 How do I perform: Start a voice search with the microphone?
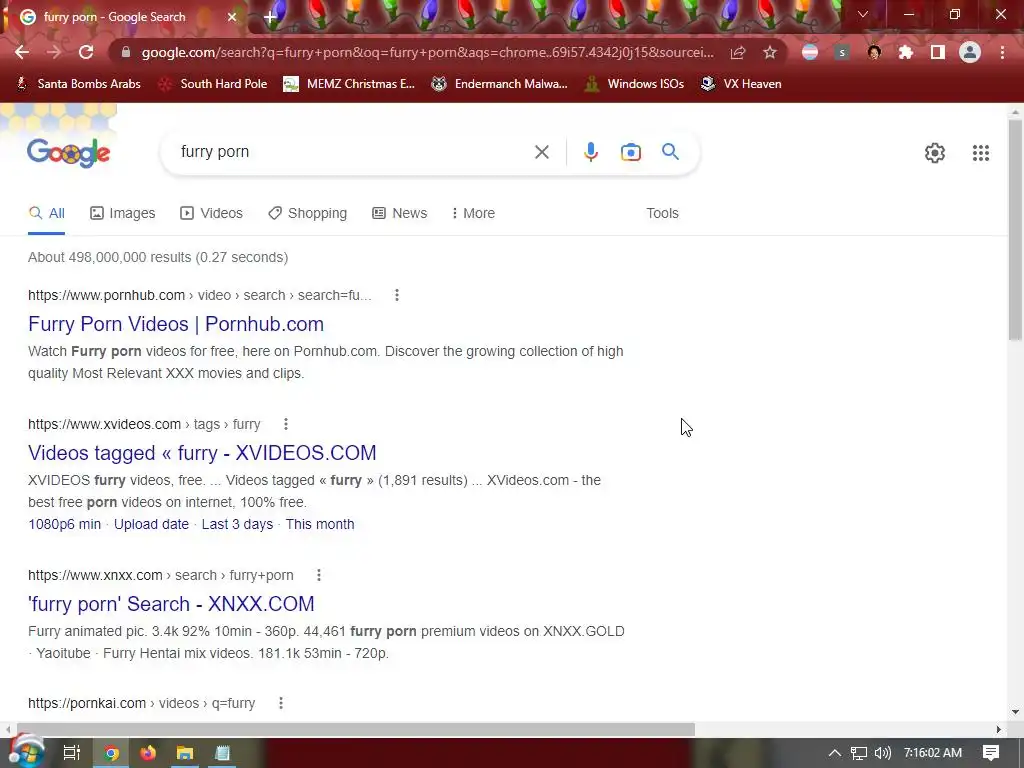pos(590,152)
